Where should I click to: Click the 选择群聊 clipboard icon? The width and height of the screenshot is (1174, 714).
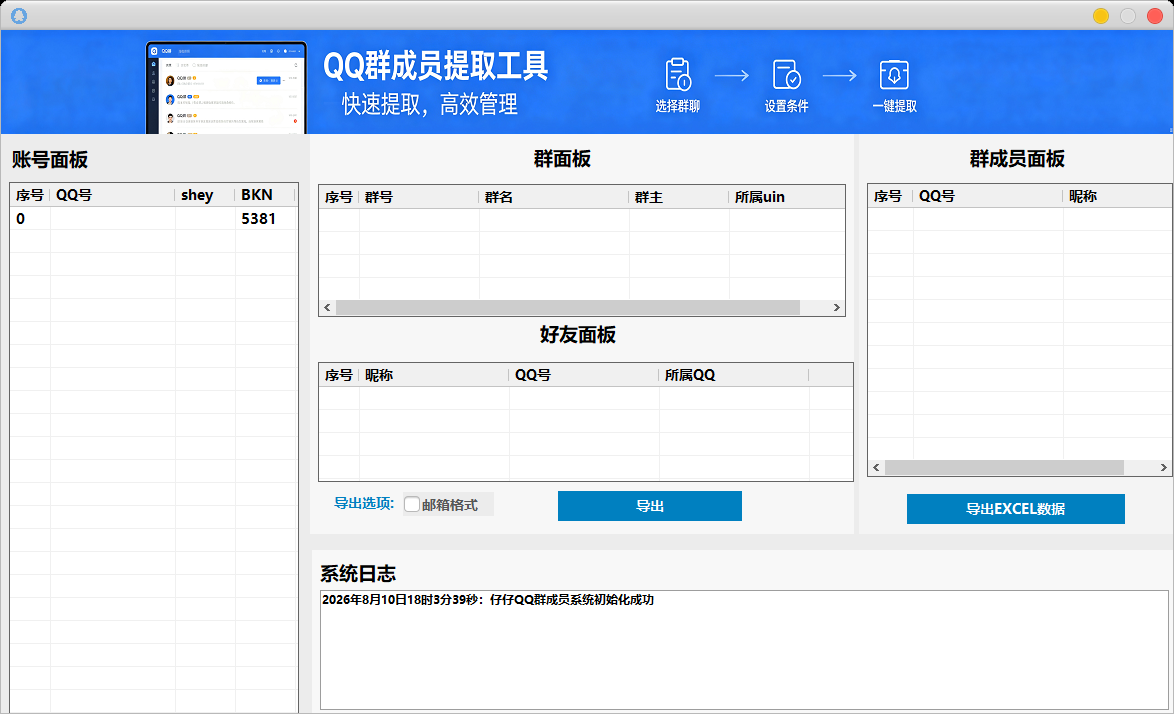click(678, 75)
